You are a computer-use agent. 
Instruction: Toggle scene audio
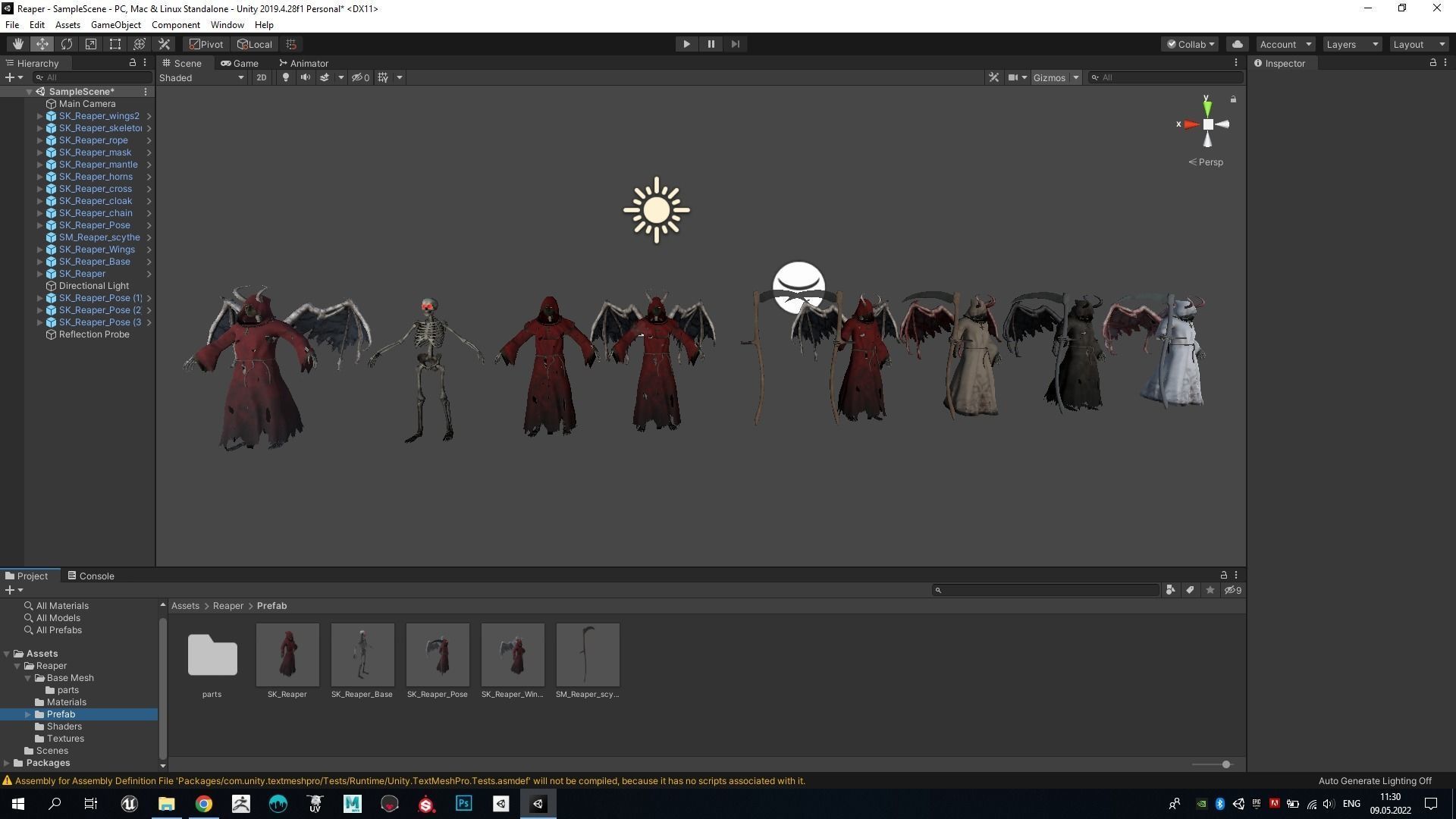(x=305, y=77)
